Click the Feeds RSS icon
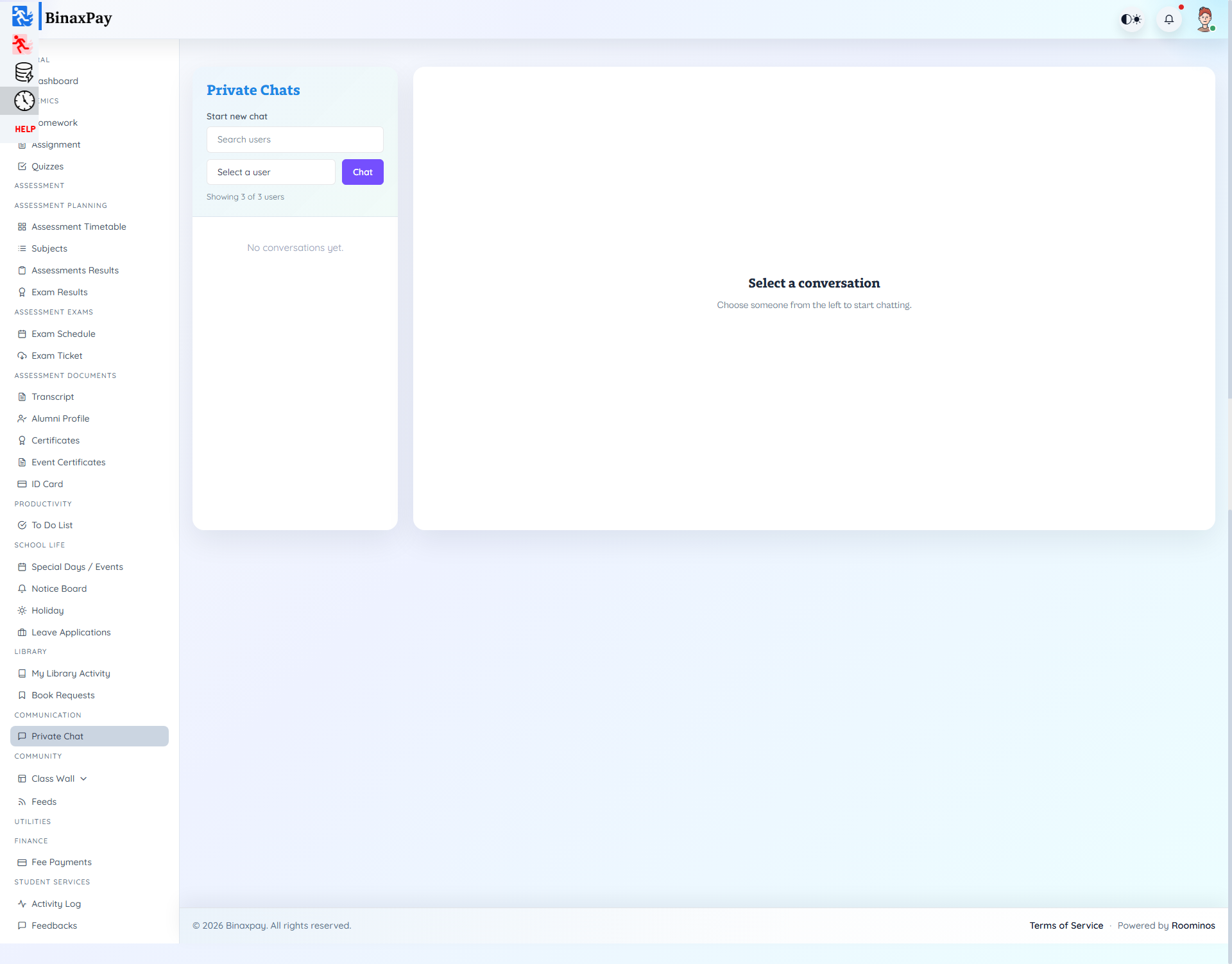The width and height of the screenshot is (1232, 964). (22, 801)
